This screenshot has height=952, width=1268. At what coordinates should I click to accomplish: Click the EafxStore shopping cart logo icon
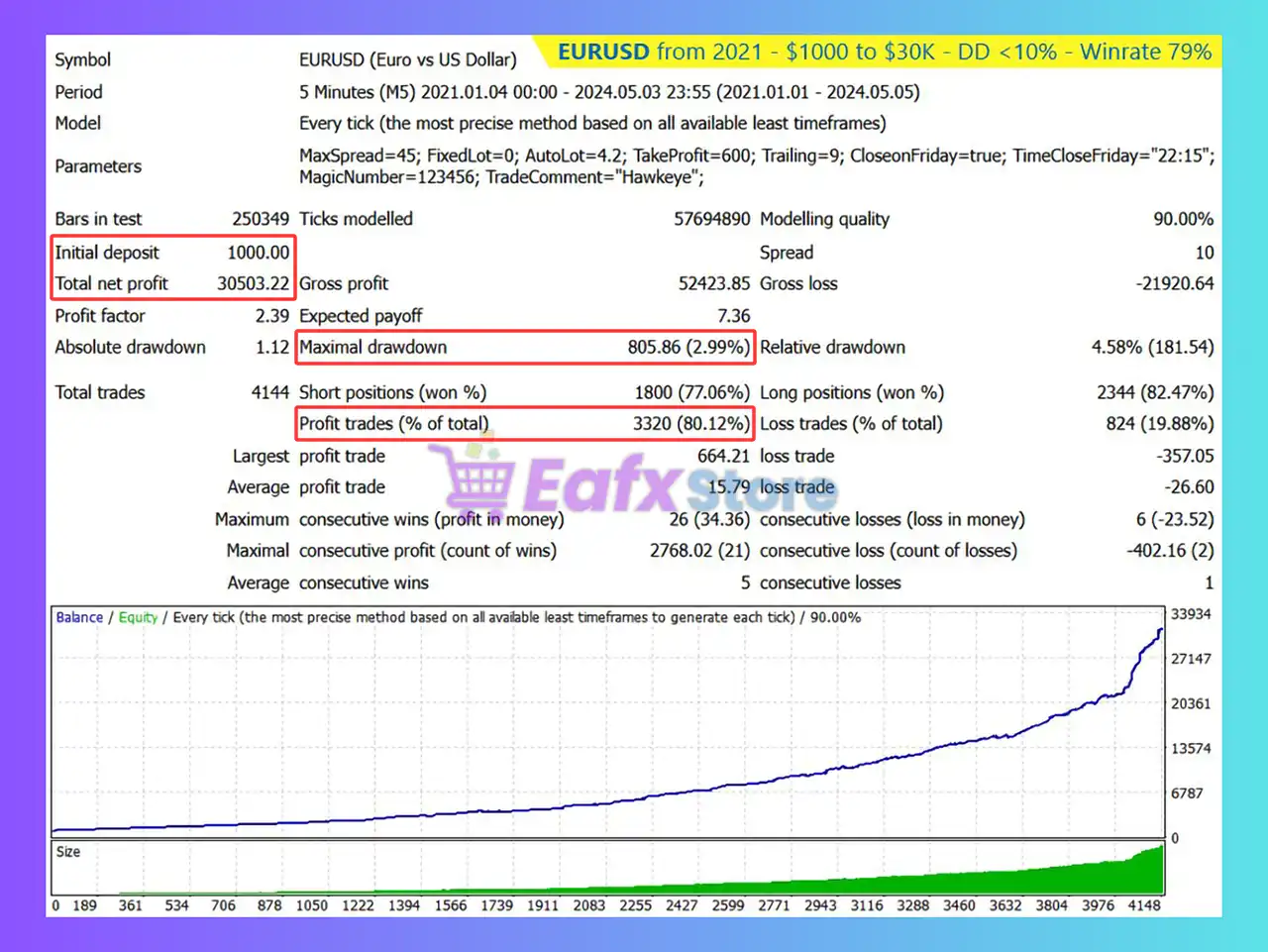coord(472,479)
